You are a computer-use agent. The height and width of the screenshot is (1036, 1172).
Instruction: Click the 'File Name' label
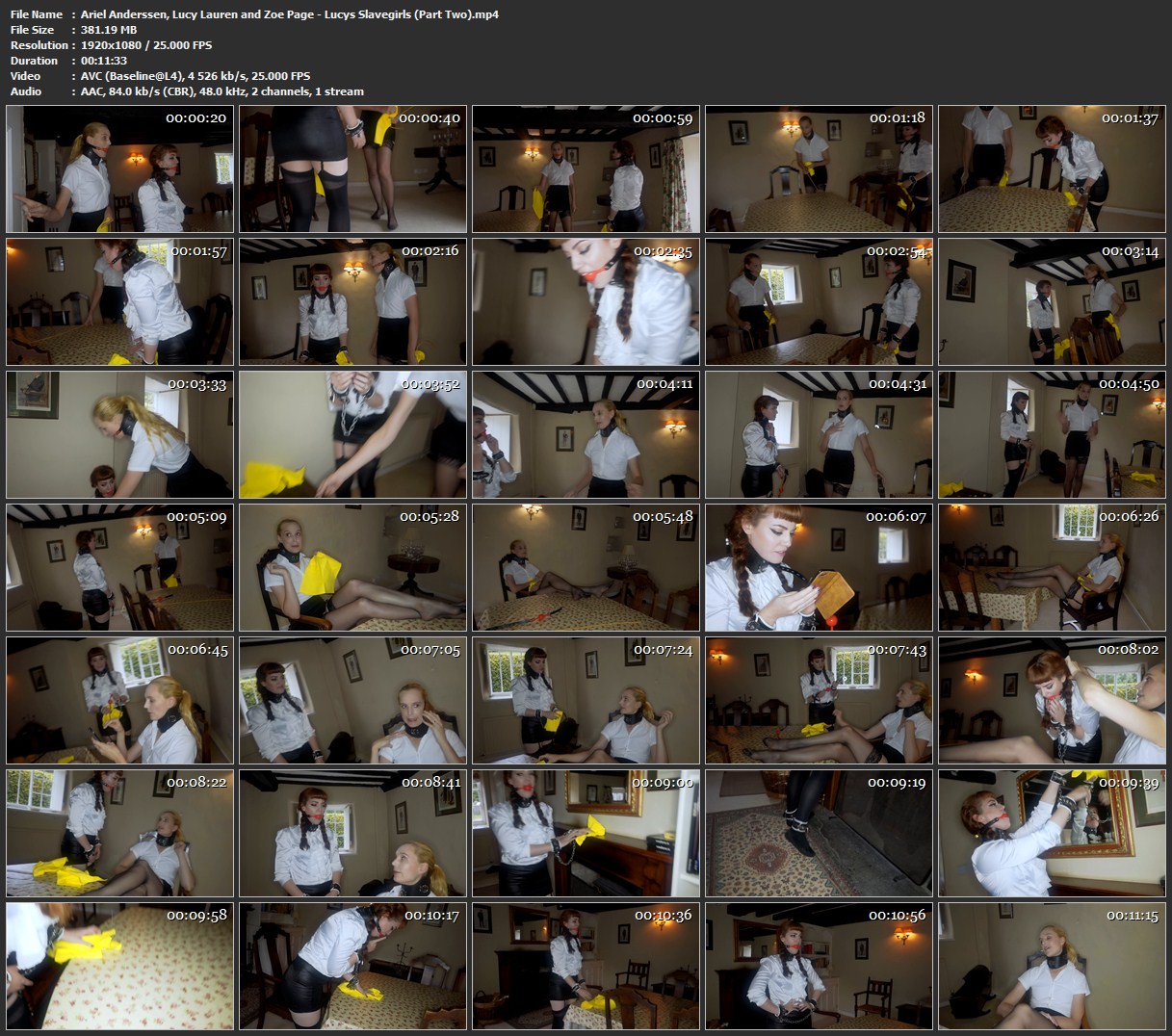(37, 14)
